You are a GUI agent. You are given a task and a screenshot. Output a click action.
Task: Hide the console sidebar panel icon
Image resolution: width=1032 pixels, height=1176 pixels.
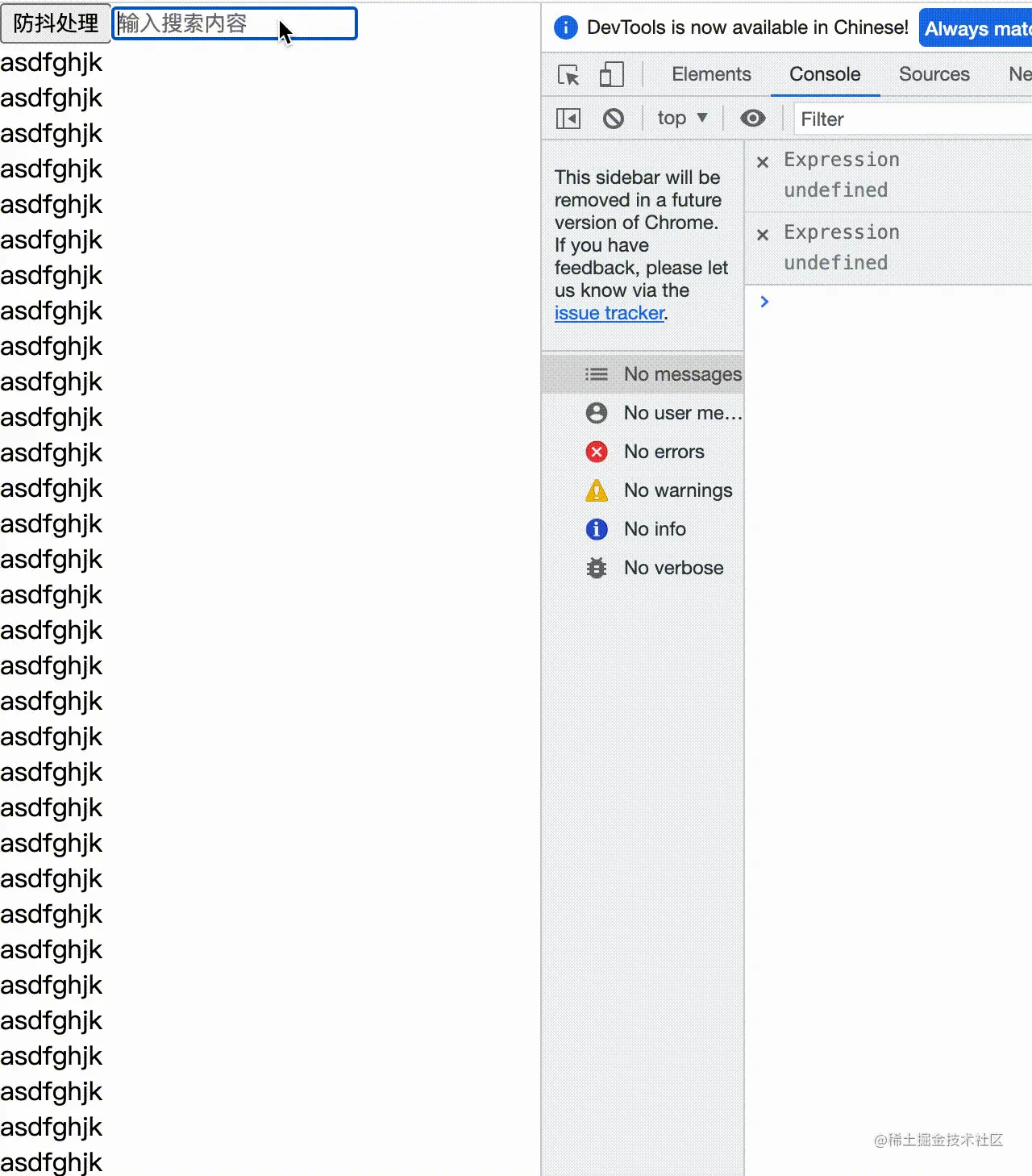[x=568, y=119]
